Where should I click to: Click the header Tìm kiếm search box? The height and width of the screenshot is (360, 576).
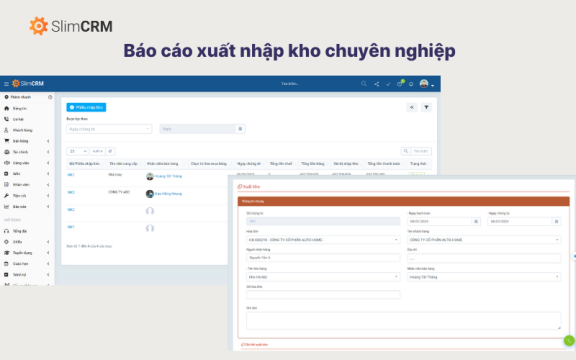pyautogui.click(x=290, y=84)
